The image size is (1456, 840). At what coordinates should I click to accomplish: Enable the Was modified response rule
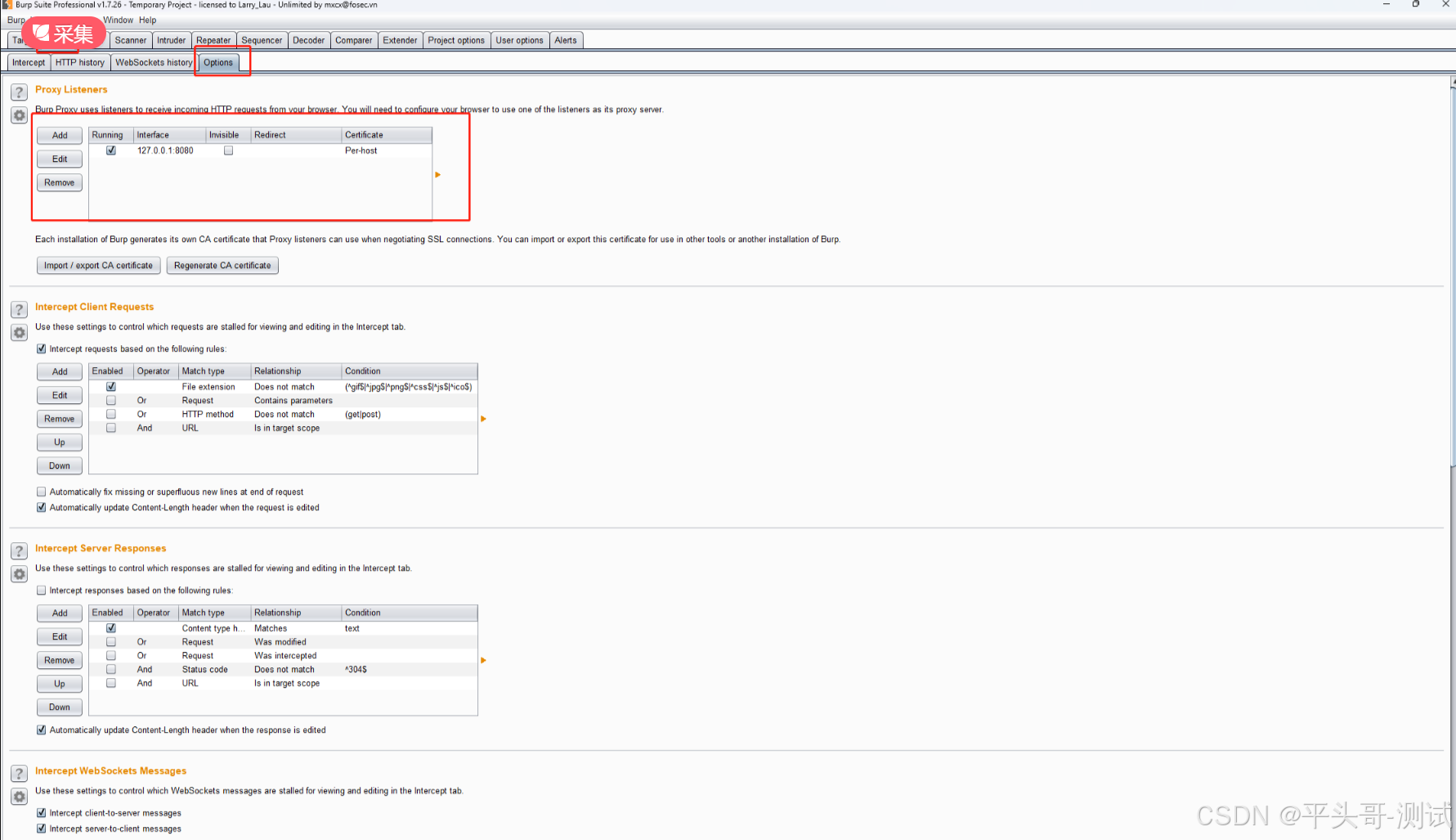click(x=111, y=642)
